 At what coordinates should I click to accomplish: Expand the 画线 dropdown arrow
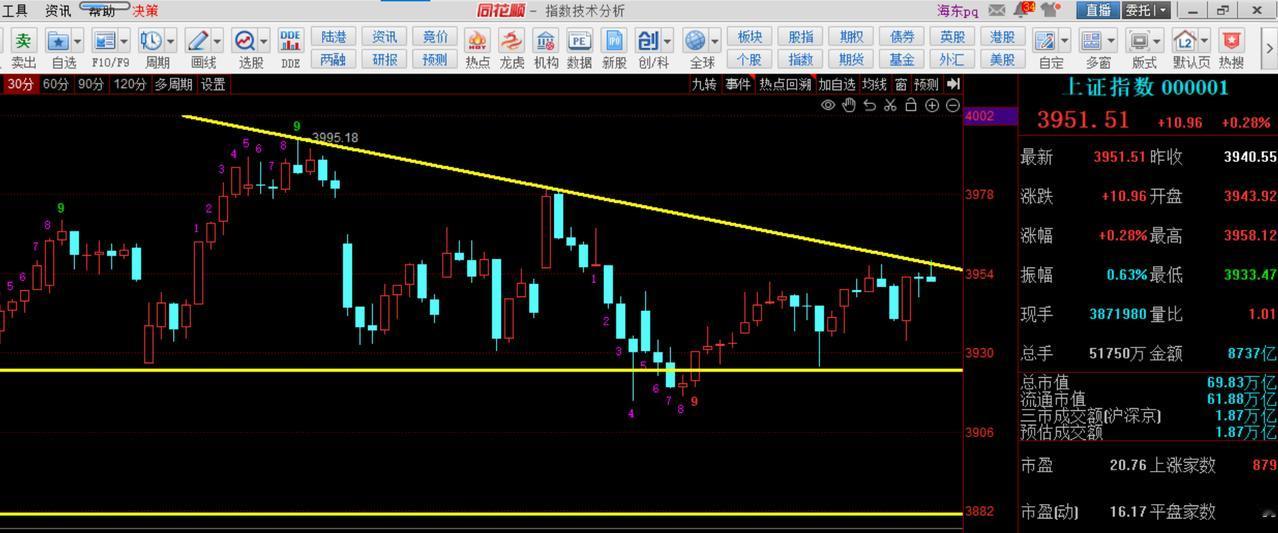click(x=217, y=41)
